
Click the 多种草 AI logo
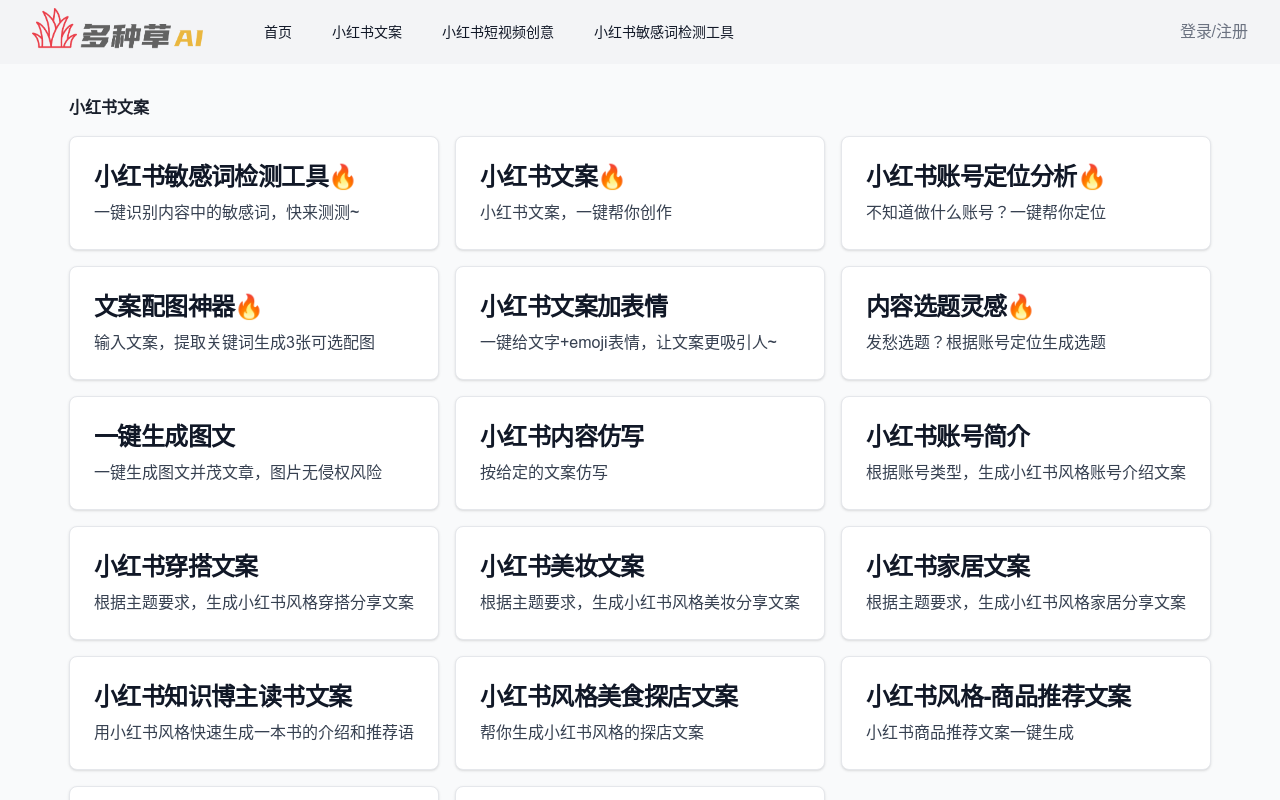click(x=118, y=30)
